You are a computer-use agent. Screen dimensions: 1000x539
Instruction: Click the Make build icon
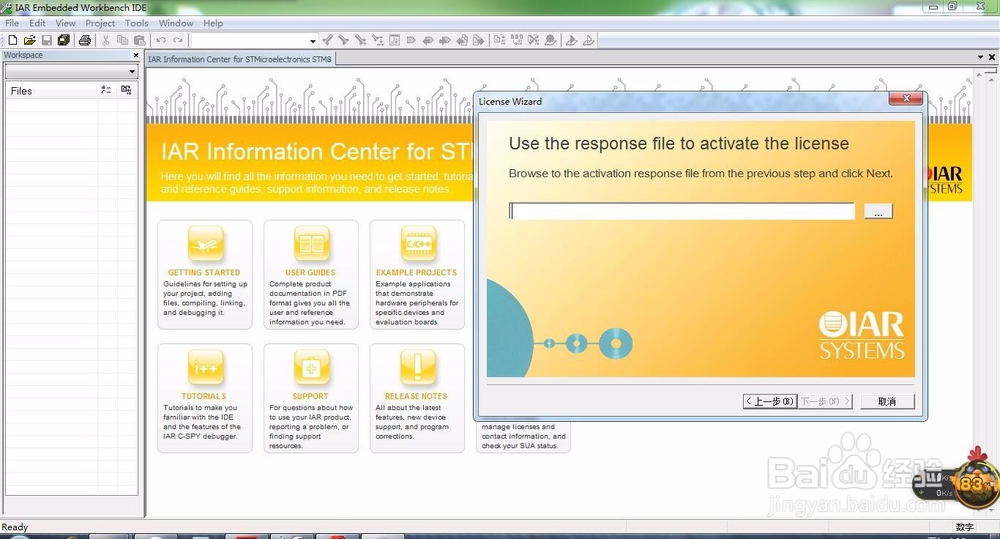[x=517, y=40]
